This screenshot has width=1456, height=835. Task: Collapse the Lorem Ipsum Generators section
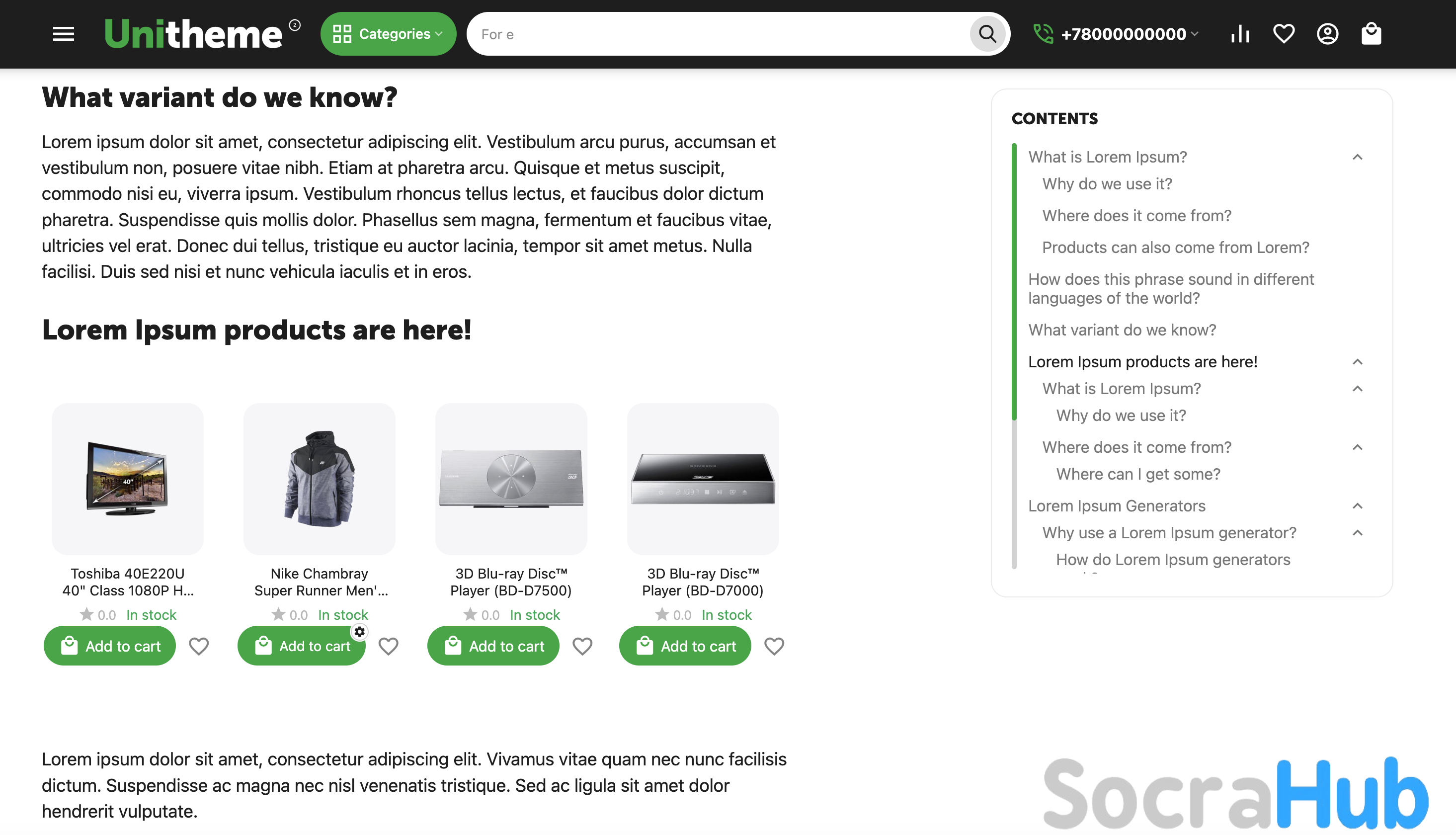[x=1357, y=506]
